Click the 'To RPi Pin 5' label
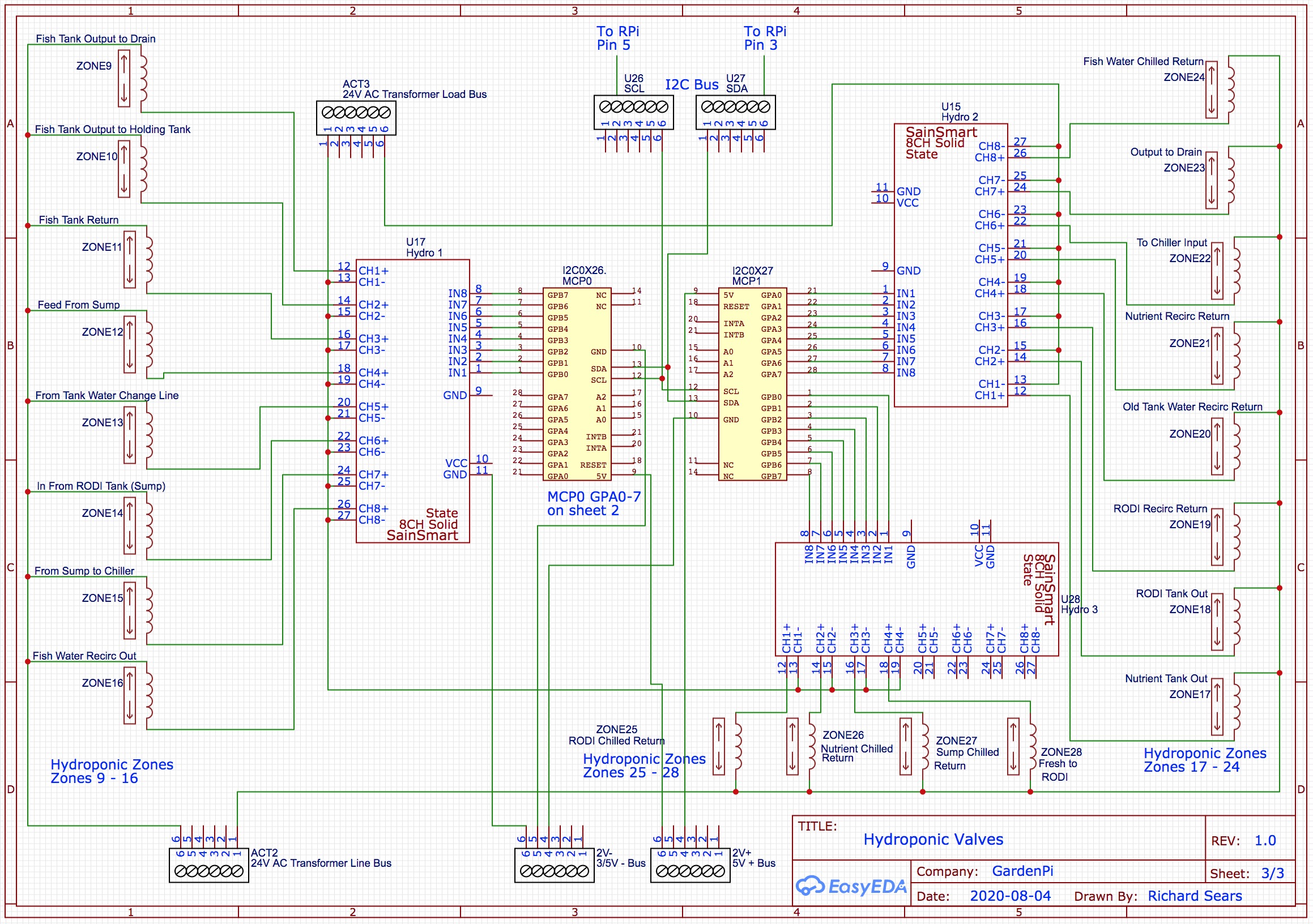 (x=617, y=38)
